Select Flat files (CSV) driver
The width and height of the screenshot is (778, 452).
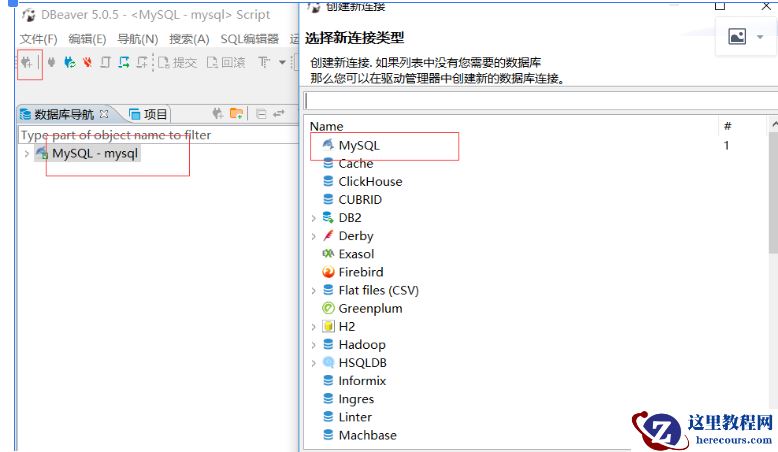[379, 290]
